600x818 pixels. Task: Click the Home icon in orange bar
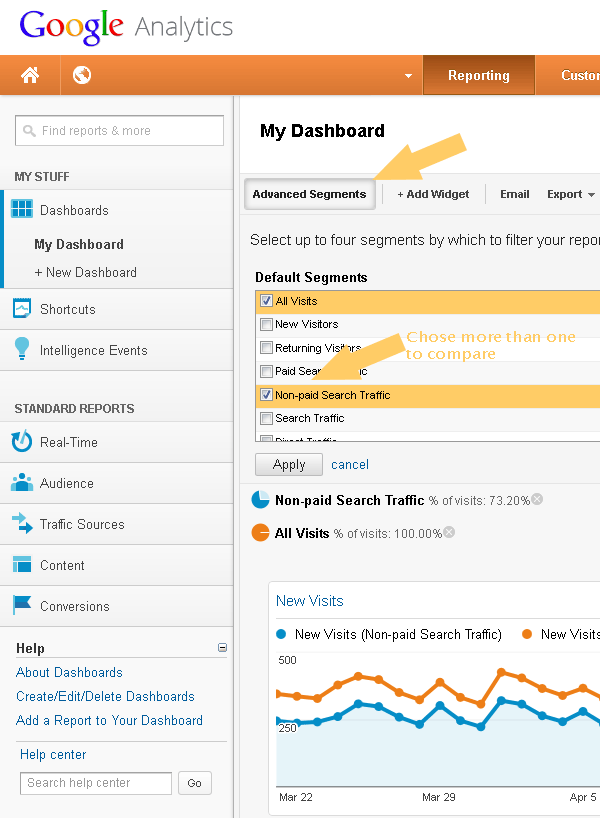30,75
